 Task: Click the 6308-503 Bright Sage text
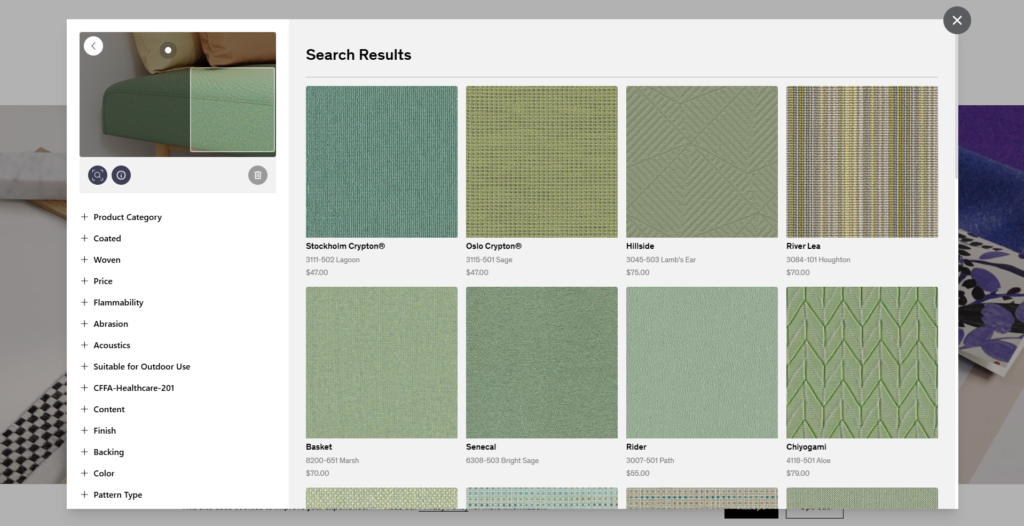[x=502, y=461]
